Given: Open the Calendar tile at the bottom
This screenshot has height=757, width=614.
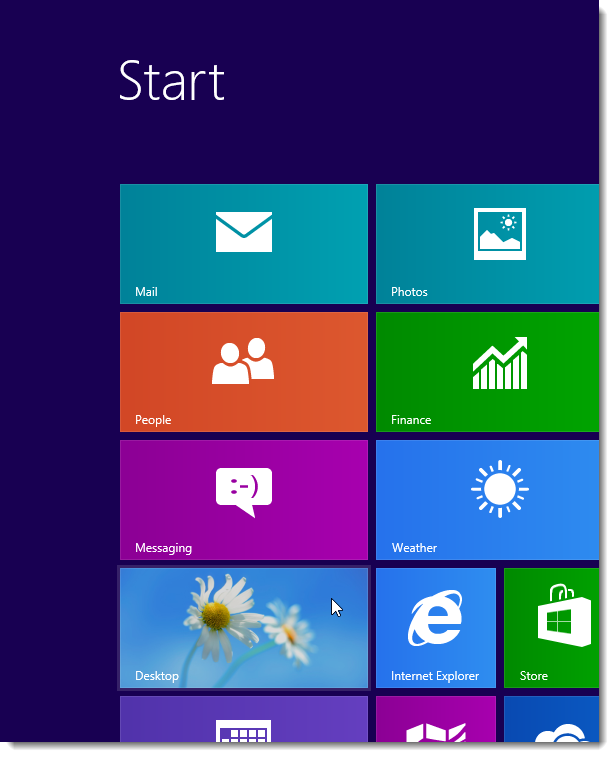Looking at the screenshot, I should 243,720.
